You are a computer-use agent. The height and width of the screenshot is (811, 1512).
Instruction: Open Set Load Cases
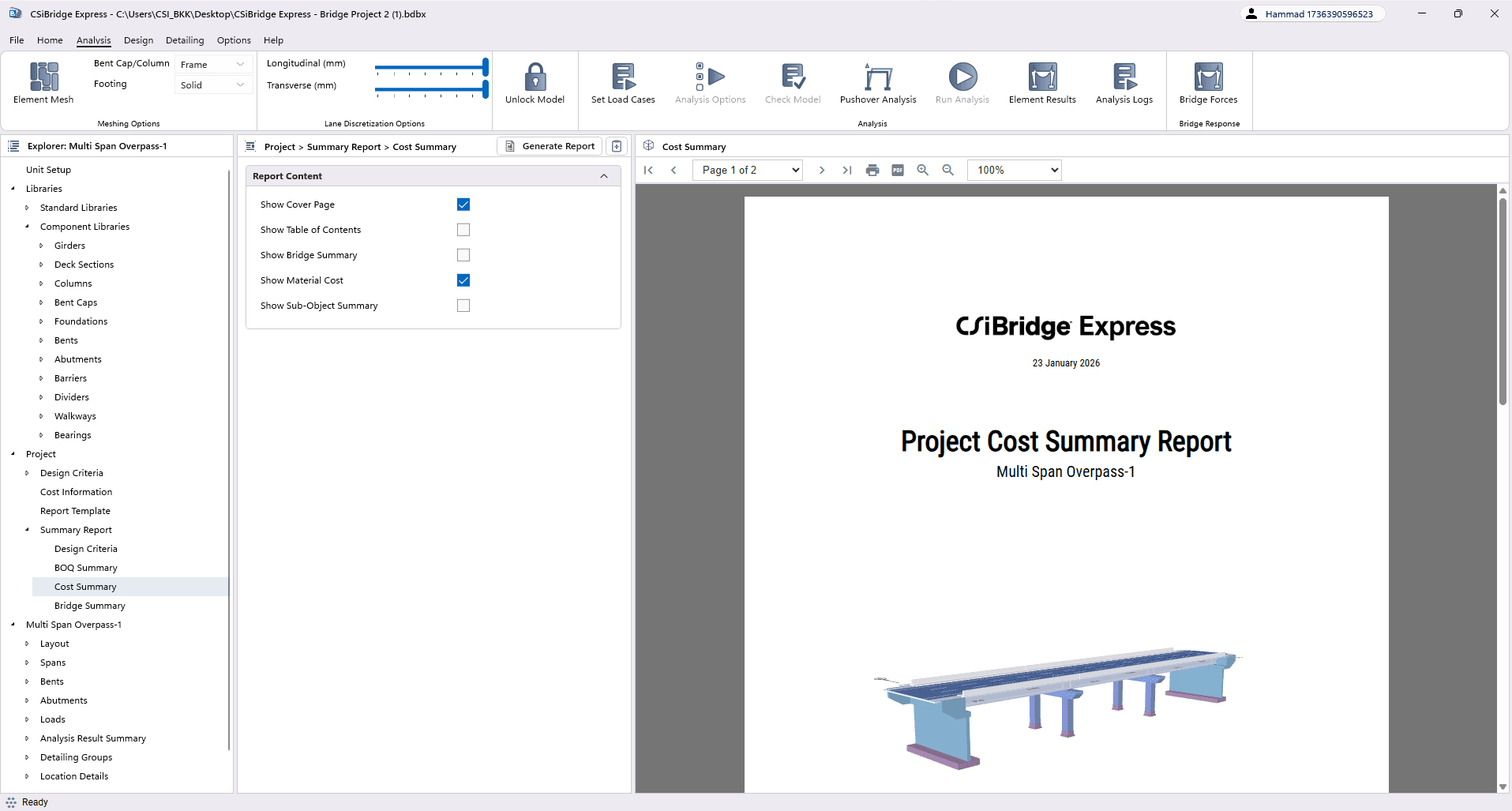point(622,83)
